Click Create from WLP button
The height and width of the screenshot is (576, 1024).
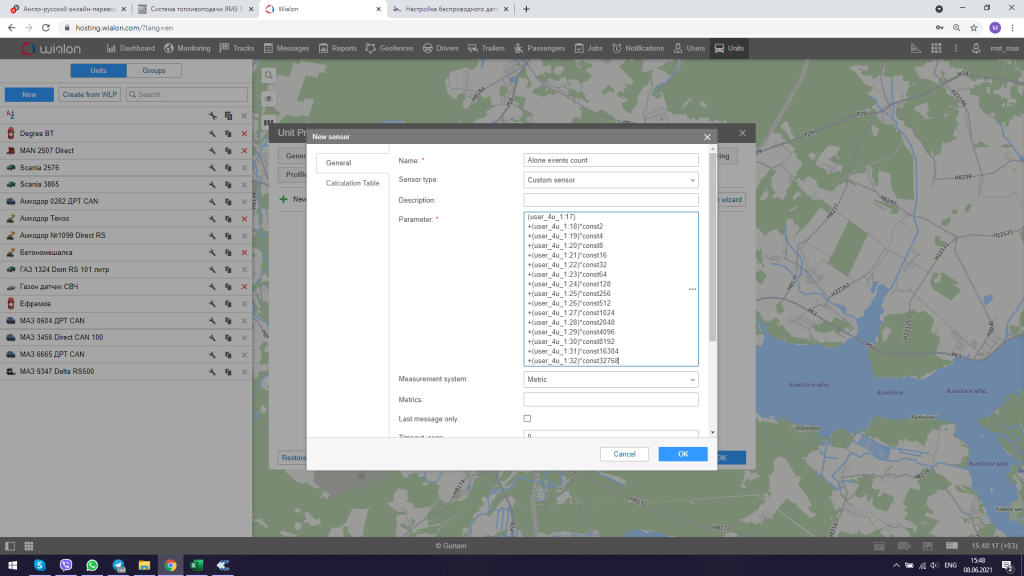tap(89, 95)
